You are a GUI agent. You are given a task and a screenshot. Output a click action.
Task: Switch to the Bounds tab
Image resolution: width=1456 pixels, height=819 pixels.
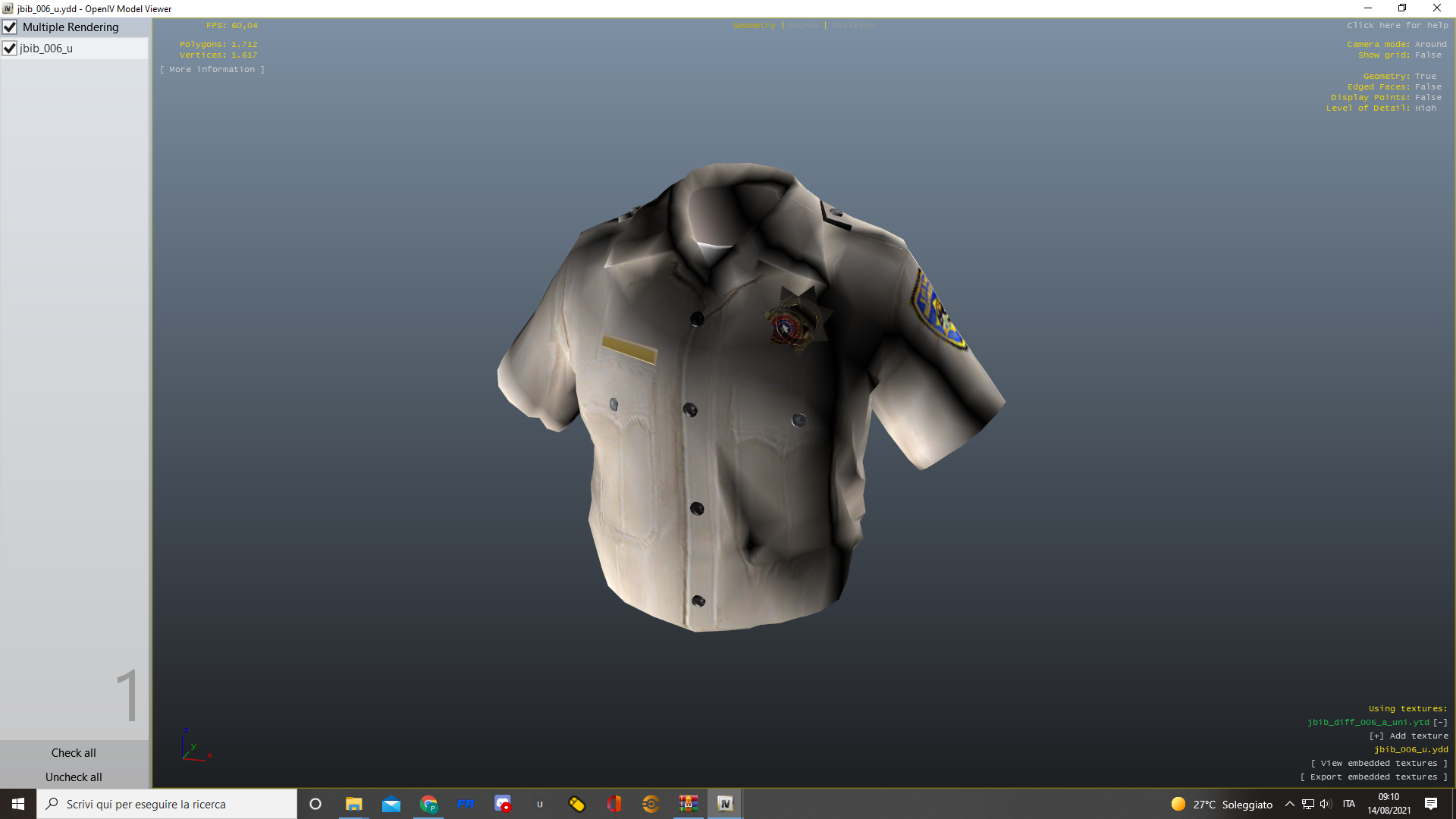point(803,26)
